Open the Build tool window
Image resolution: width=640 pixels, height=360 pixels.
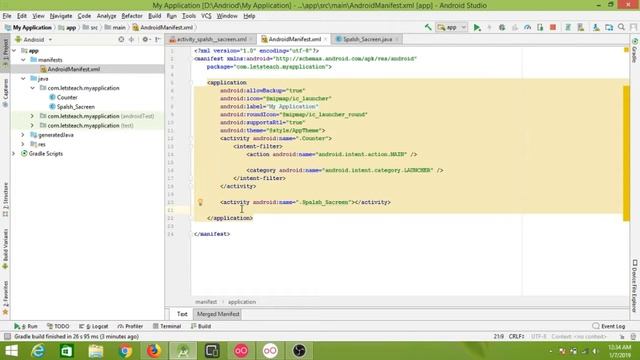tap(201, 326)
